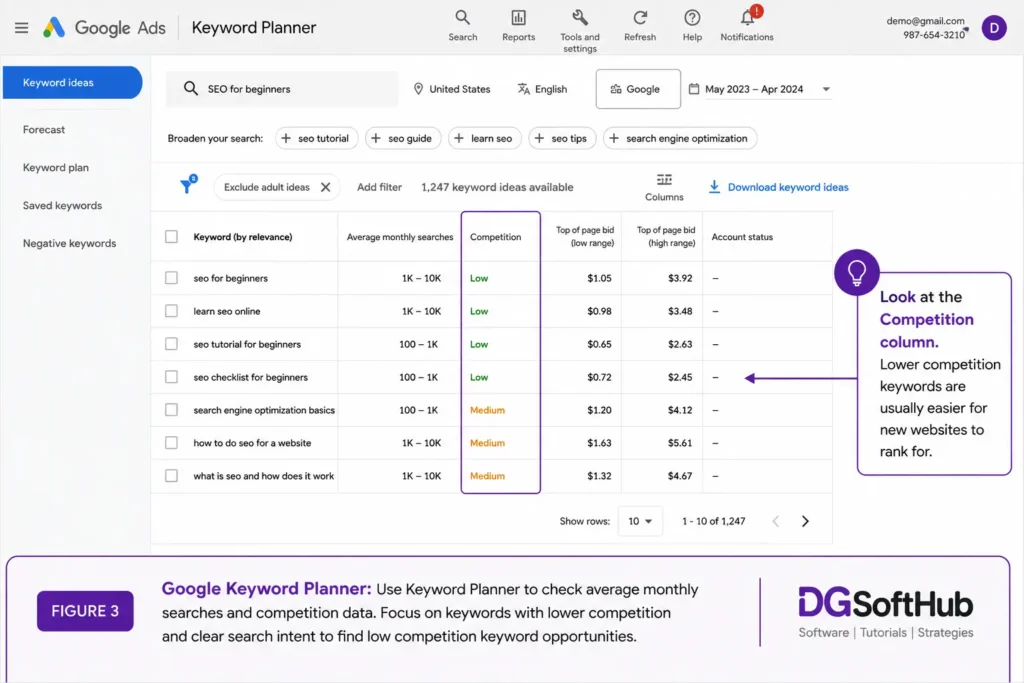Image resolution: width=1024 pixels, height=683 pixels.
Task: Select the Keyword ideas tab
Action: [72, 82]
